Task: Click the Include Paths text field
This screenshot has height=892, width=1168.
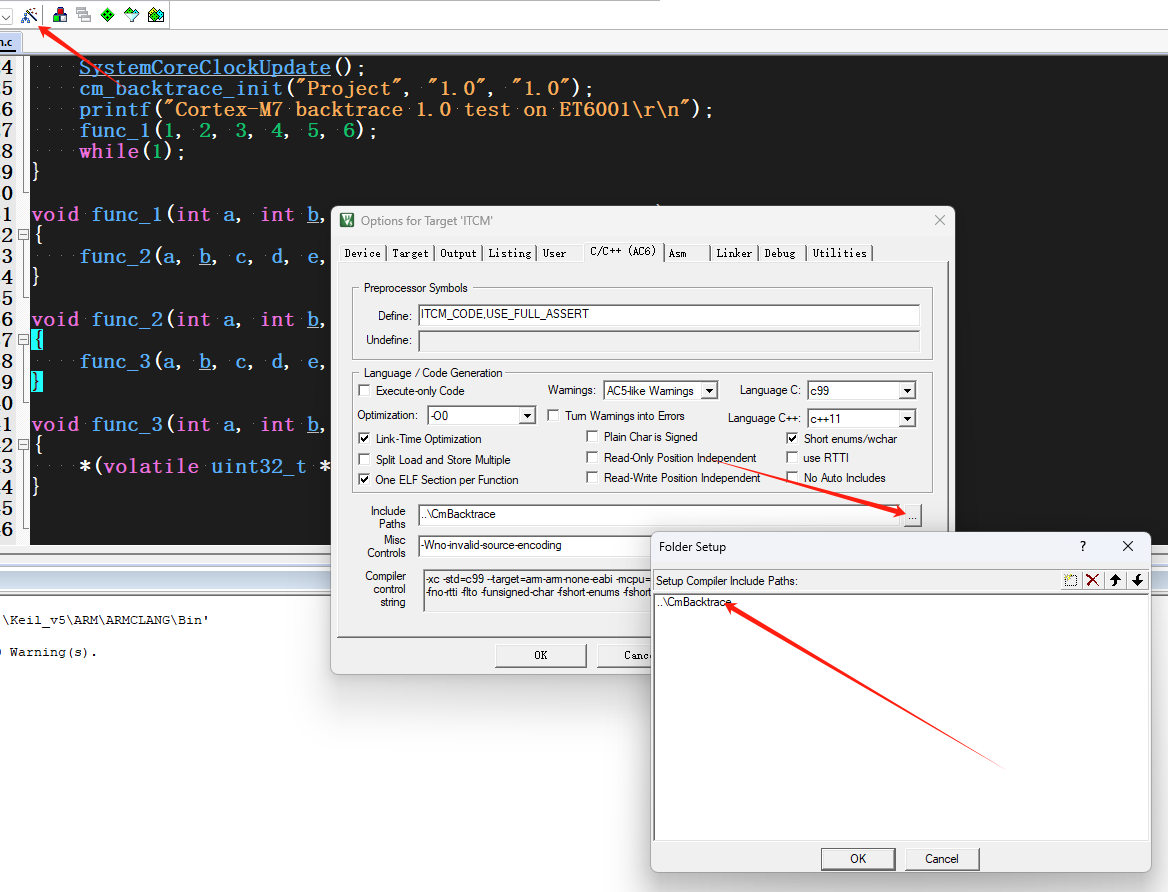Action: (659, 514)
